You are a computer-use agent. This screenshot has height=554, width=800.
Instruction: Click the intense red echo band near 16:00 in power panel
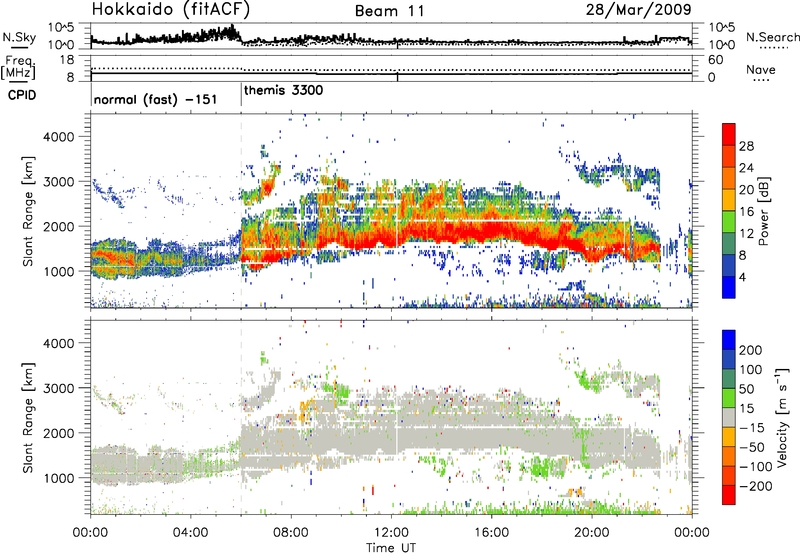coord(491,231)
